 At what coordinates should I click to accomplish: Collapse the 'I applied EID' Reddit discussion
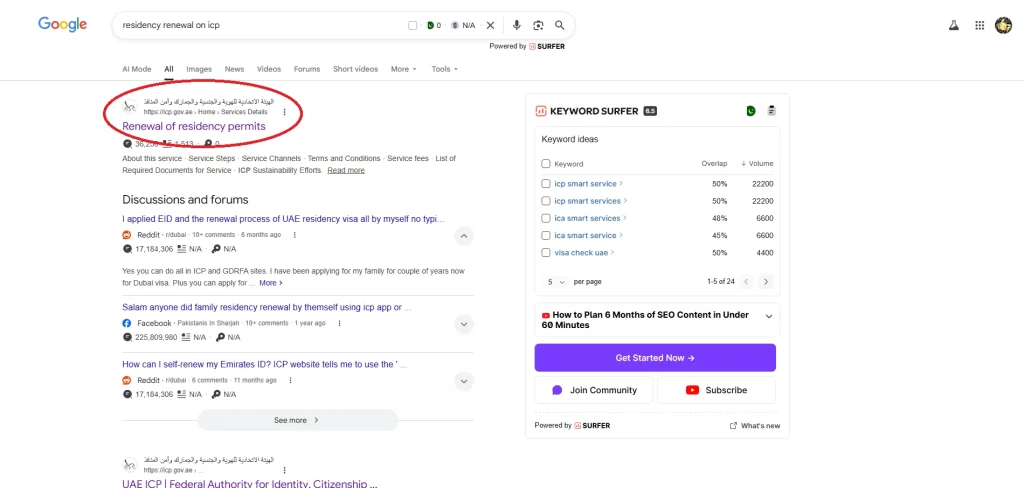(464, 236)
